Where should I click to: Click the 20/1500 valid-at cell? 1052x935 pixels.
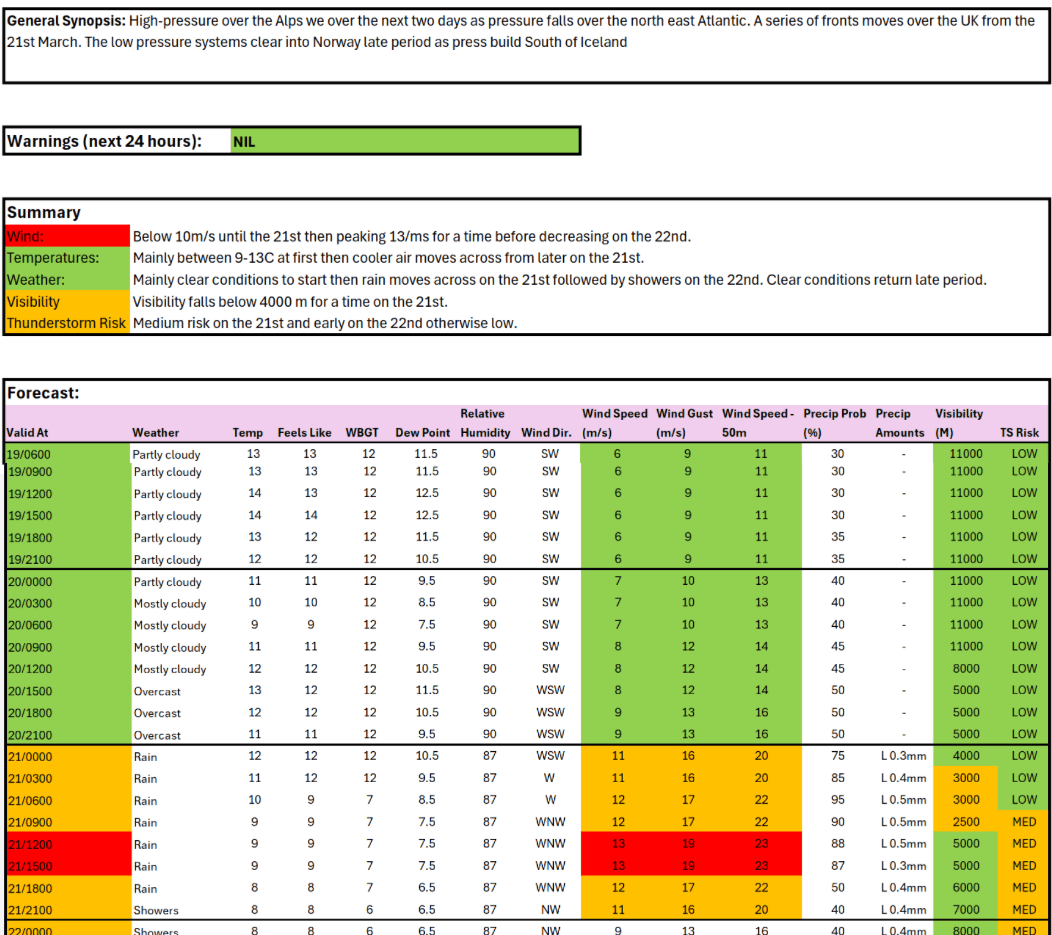(68, 691)
